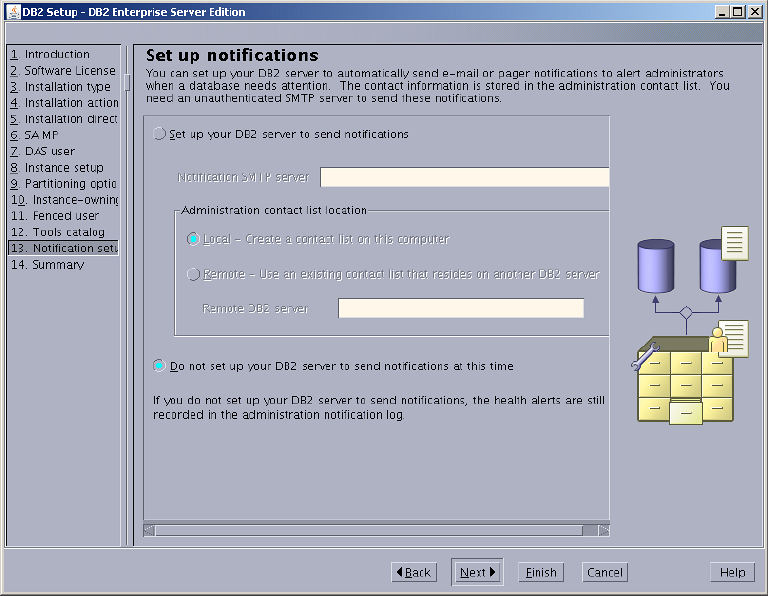Close the DB2 Setup window
This screenshot has width=768, height=596.
[x=755, y=12]
